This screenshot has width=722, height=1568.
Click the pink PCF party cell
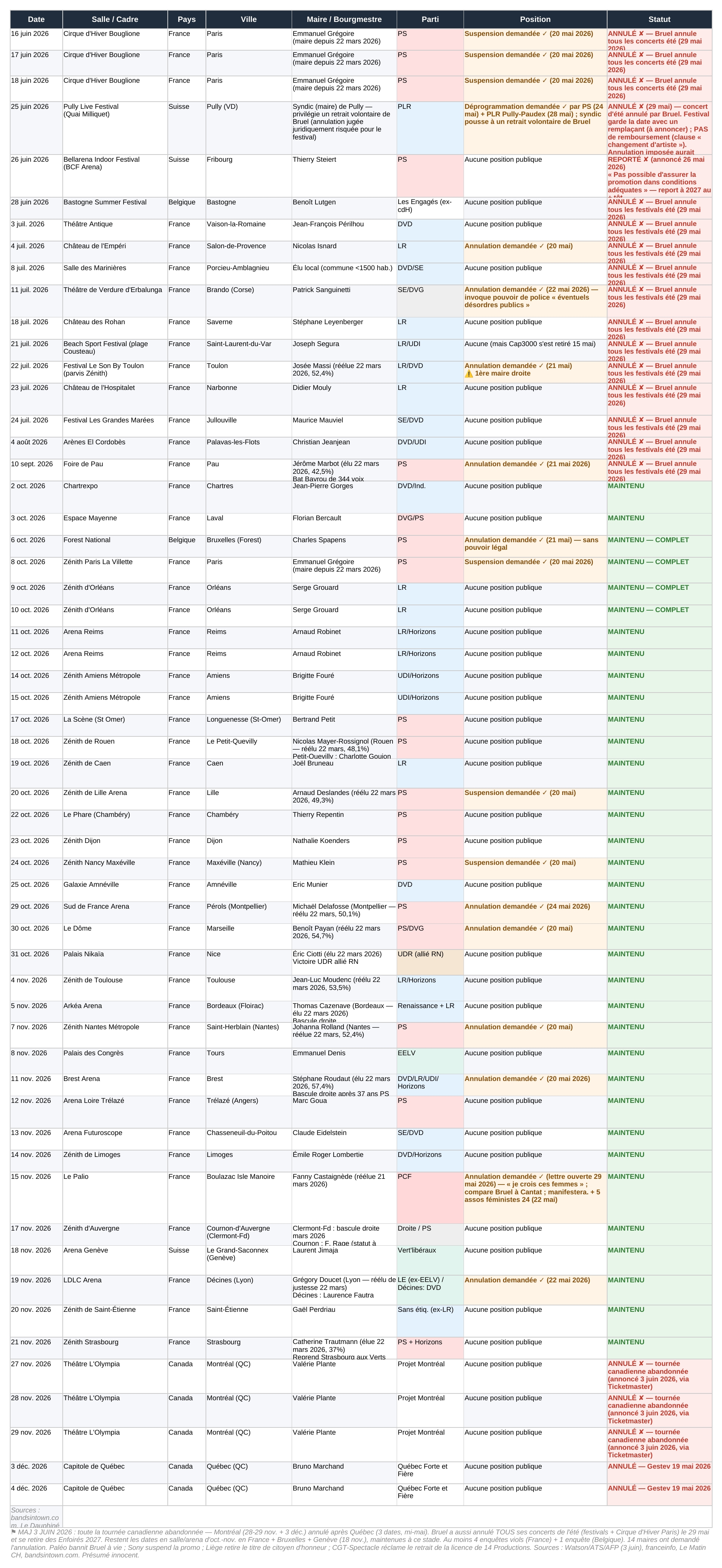430,1197
